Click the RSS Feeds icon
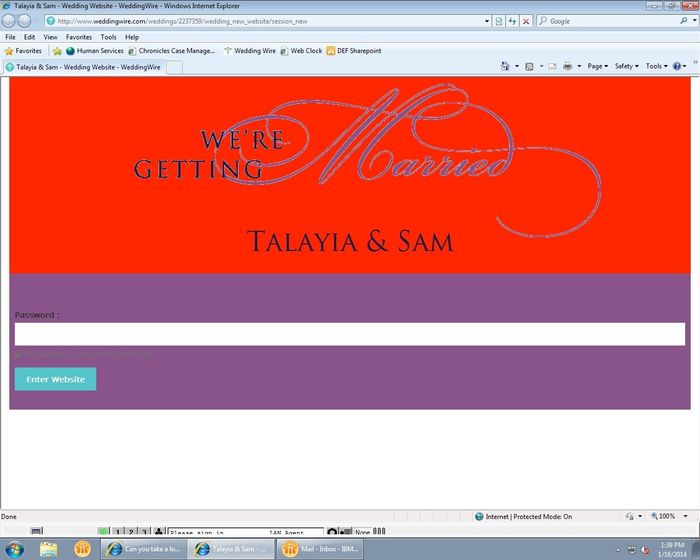This screenshot has width=700, height=560. click(529, 66)
